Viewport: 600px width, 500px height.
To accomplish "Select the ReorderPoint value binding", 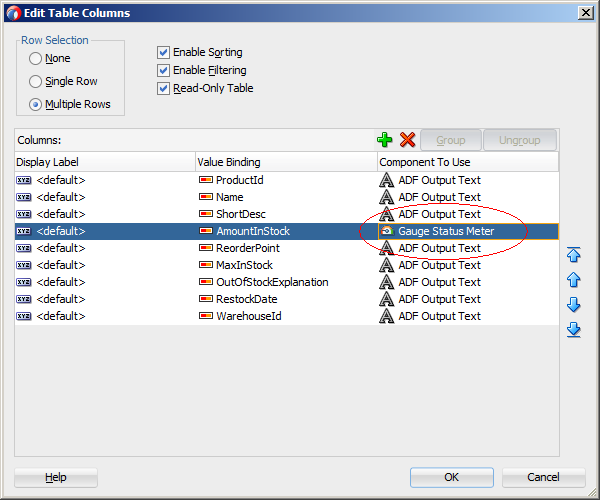I will pos(248,248).
